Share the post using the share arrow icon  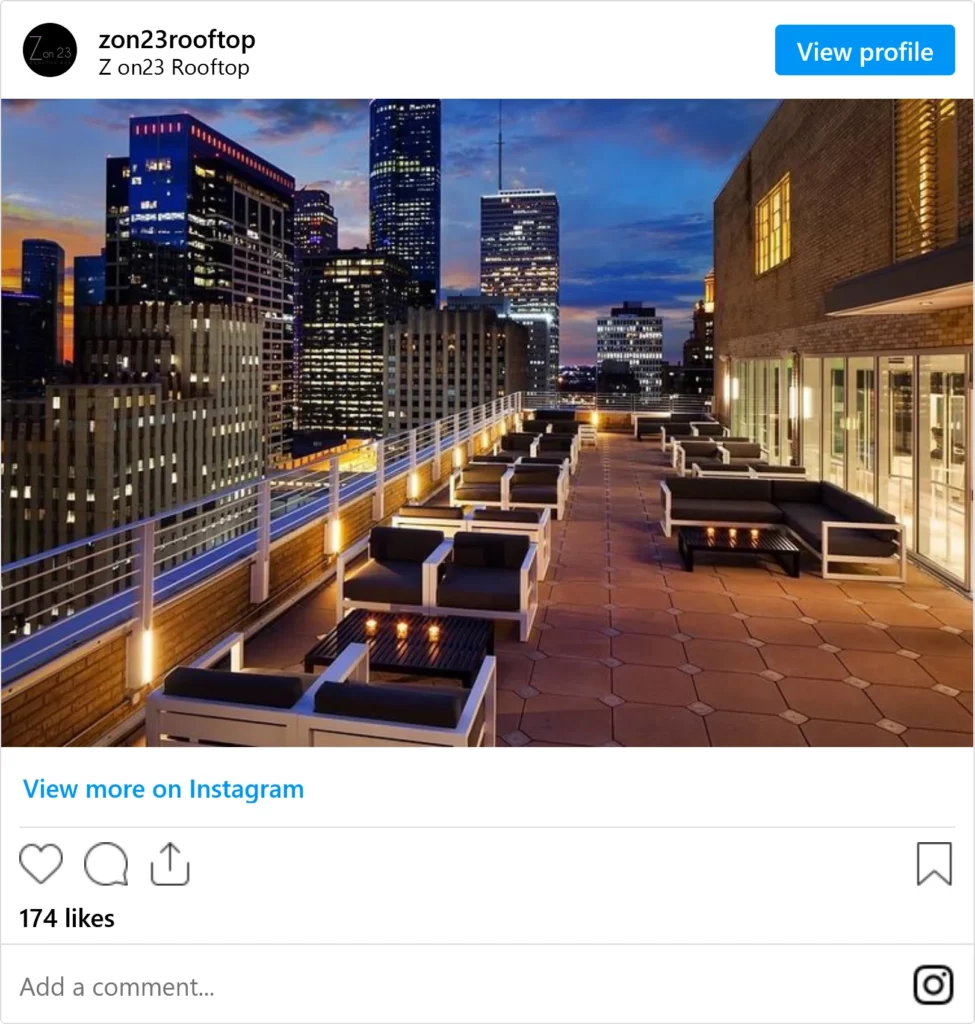[170, 863]
